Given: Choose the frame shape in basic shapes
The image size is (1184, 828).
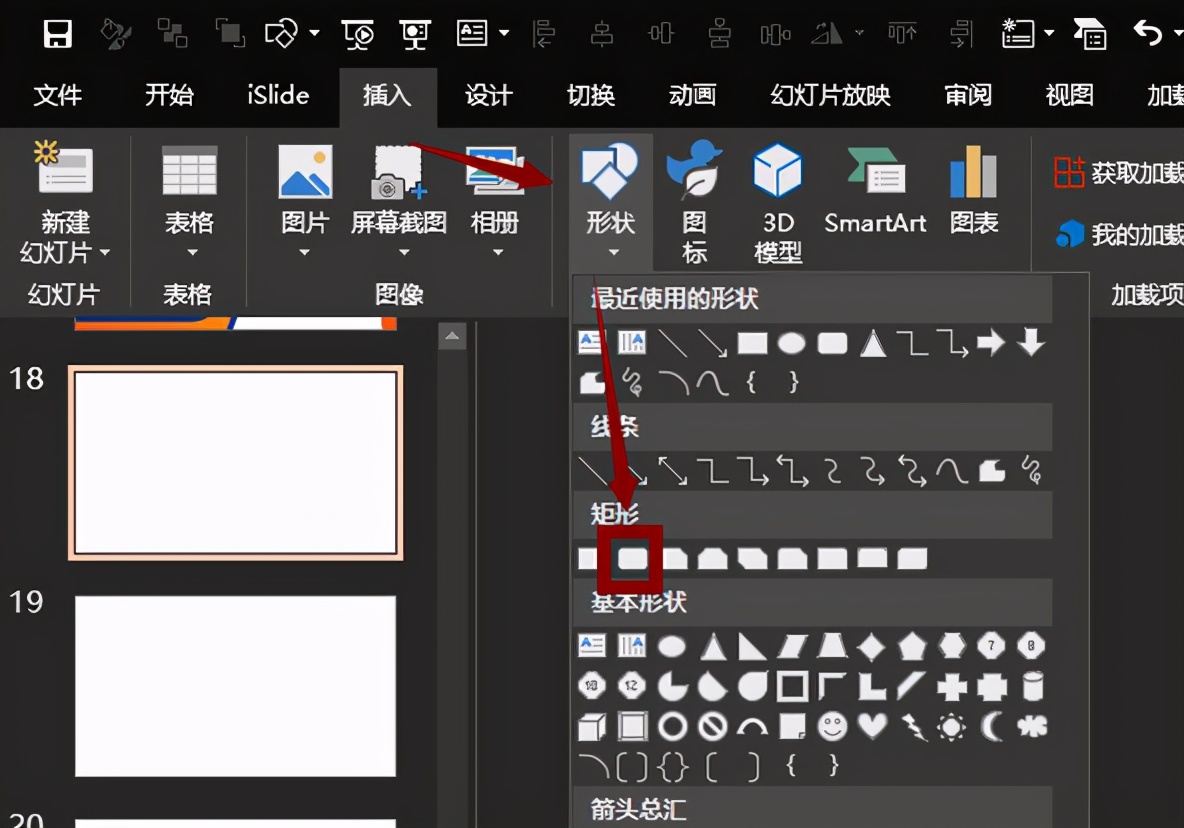Looking at the screenshot, I should tap(792, 687).
